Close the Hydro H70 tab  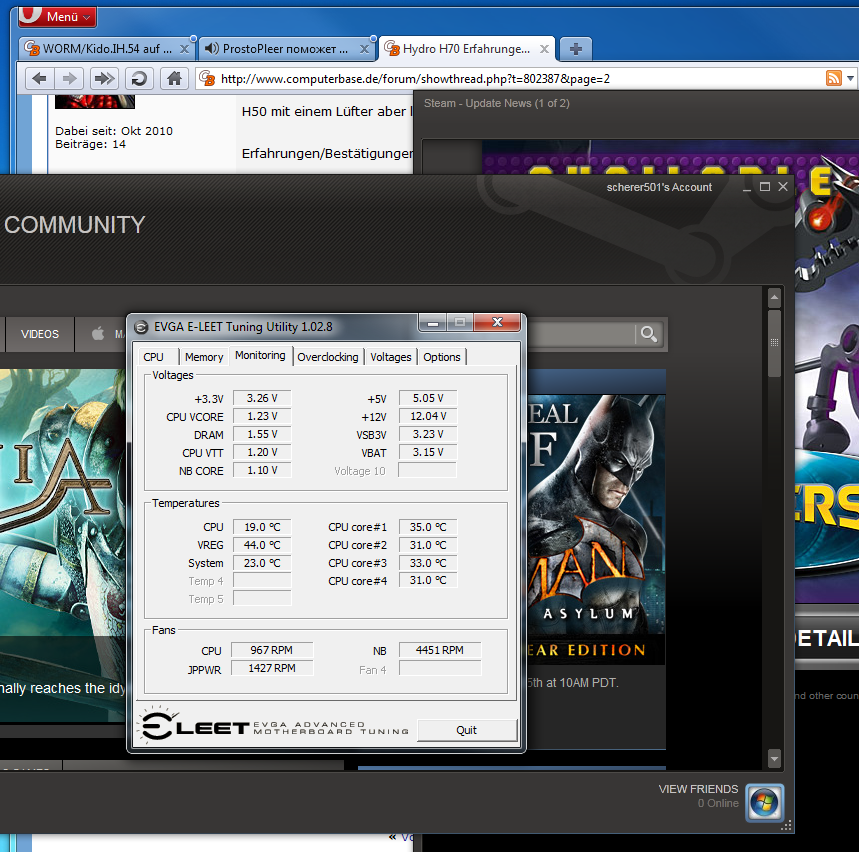545,49
